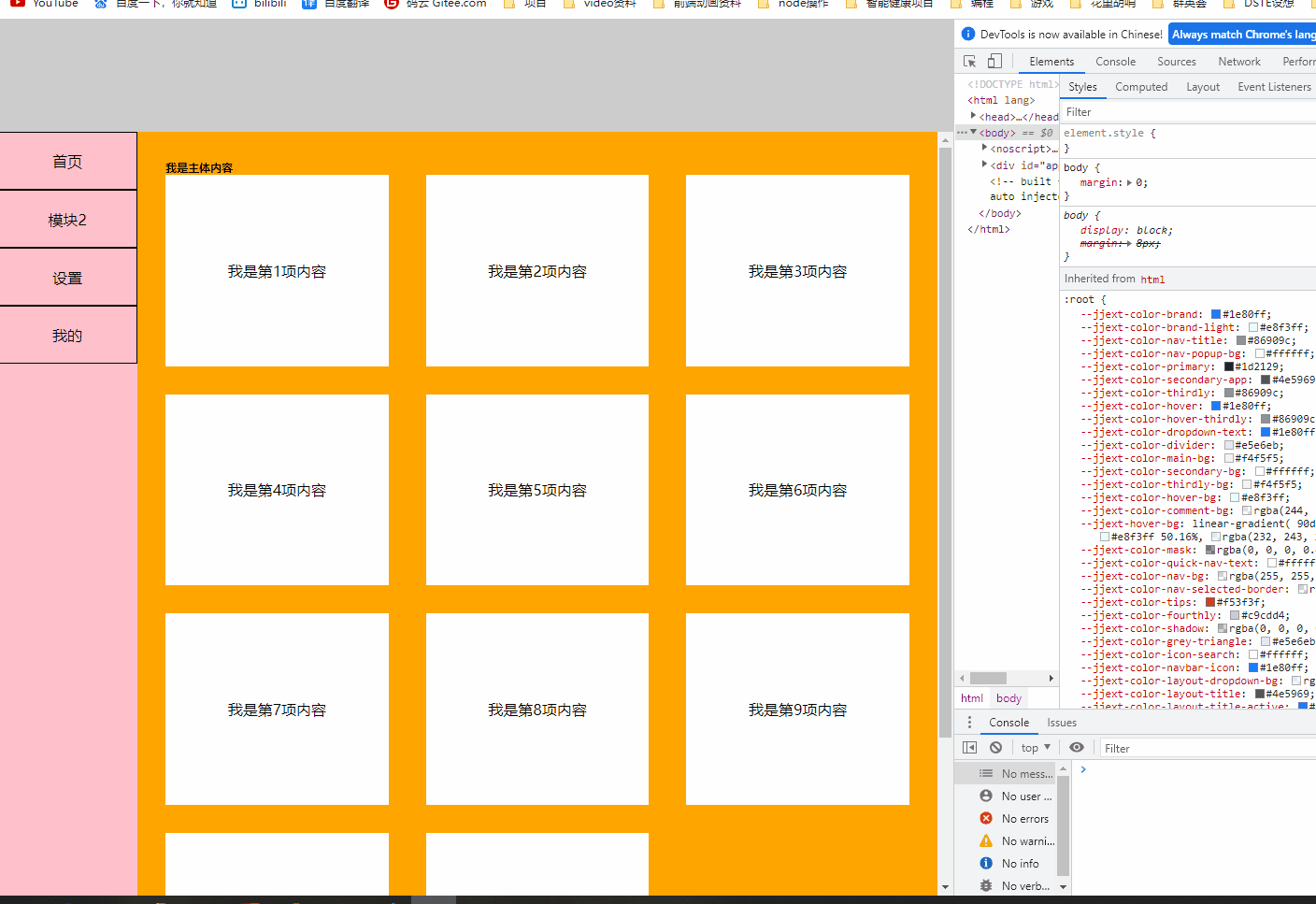1316x904 pixels.
Task: Open the --jjext-color-navbar-icon color swatch
Action: tap(1253, 667)
